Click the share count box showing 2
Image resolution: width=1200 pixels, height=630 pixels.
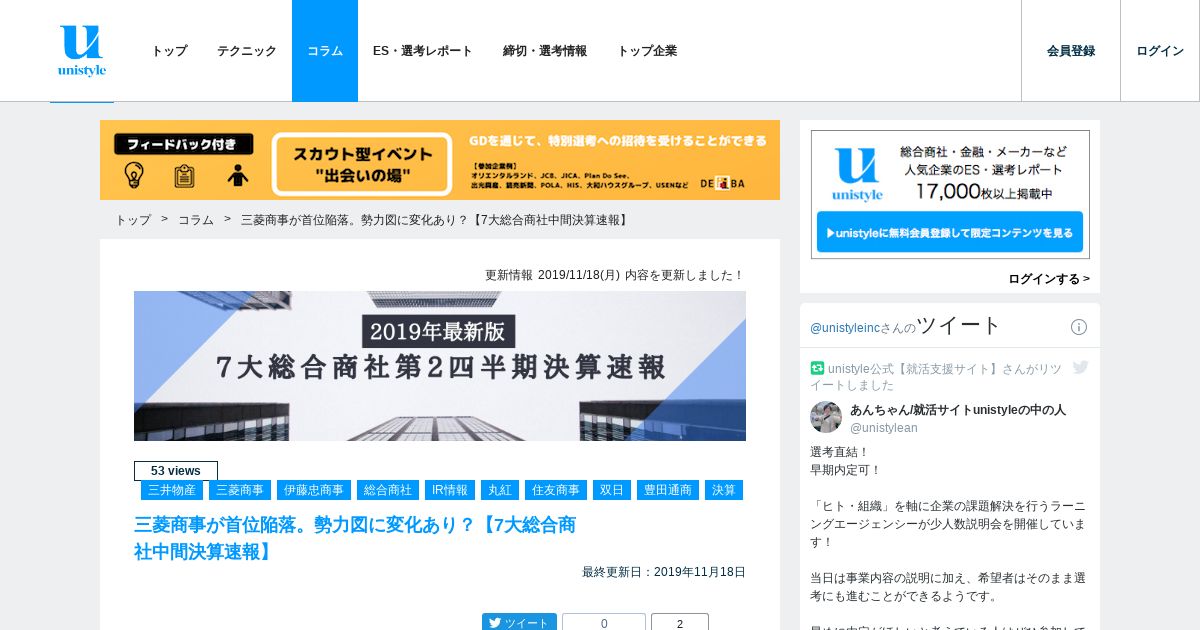point(680,623)
